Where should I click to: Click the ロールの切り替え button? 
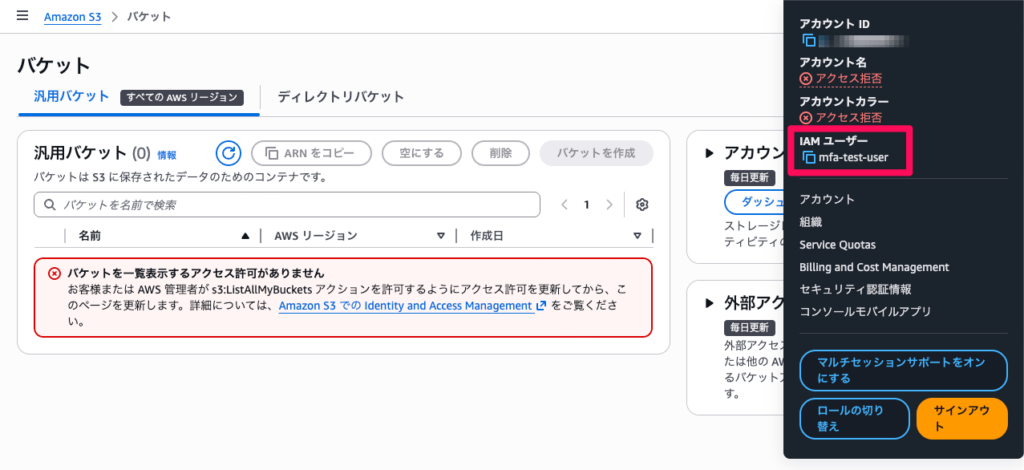click(x=854, y=418)
